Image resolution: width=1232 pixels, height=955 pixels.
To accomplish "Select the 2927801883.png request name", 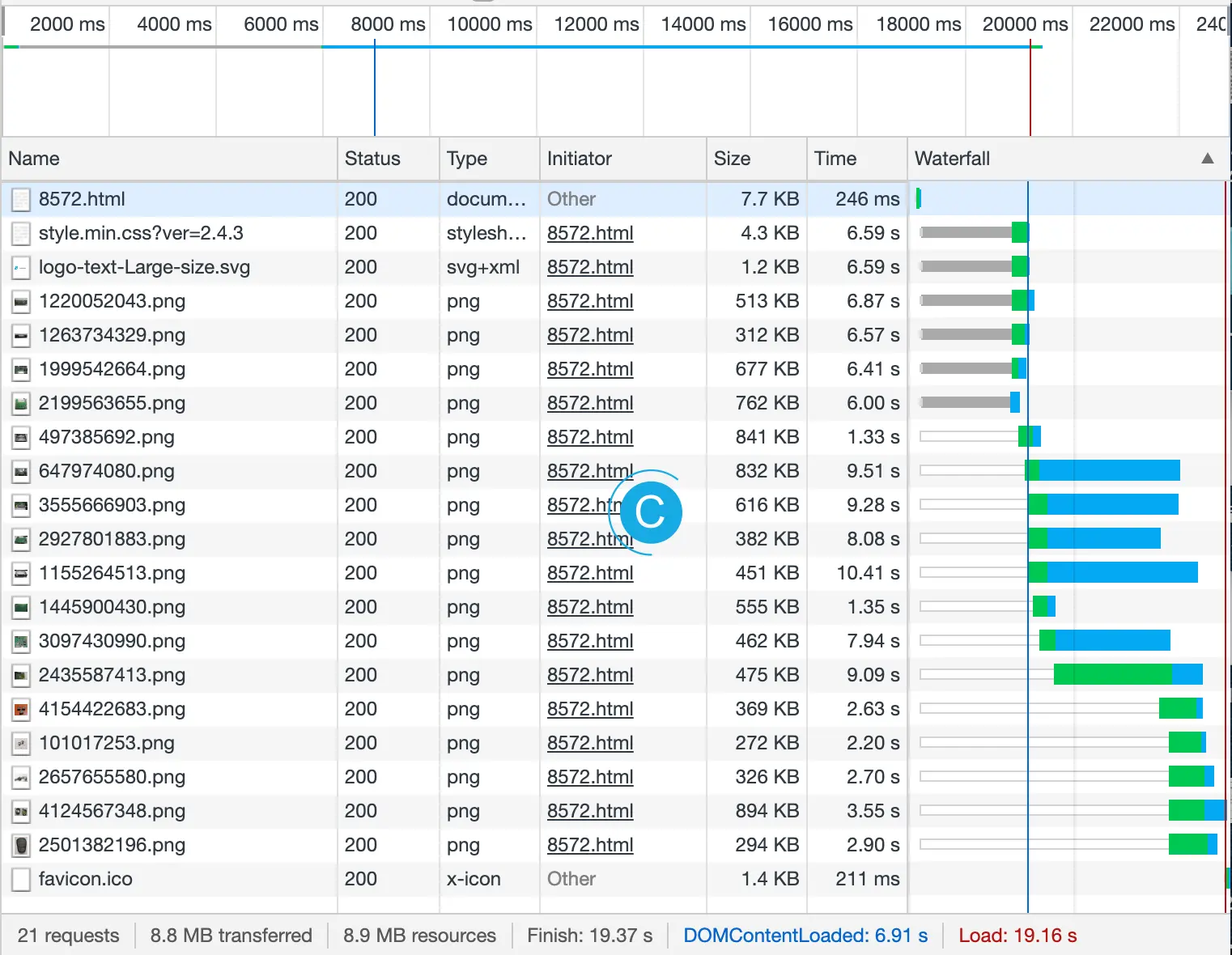I will [x=113, y=539].
